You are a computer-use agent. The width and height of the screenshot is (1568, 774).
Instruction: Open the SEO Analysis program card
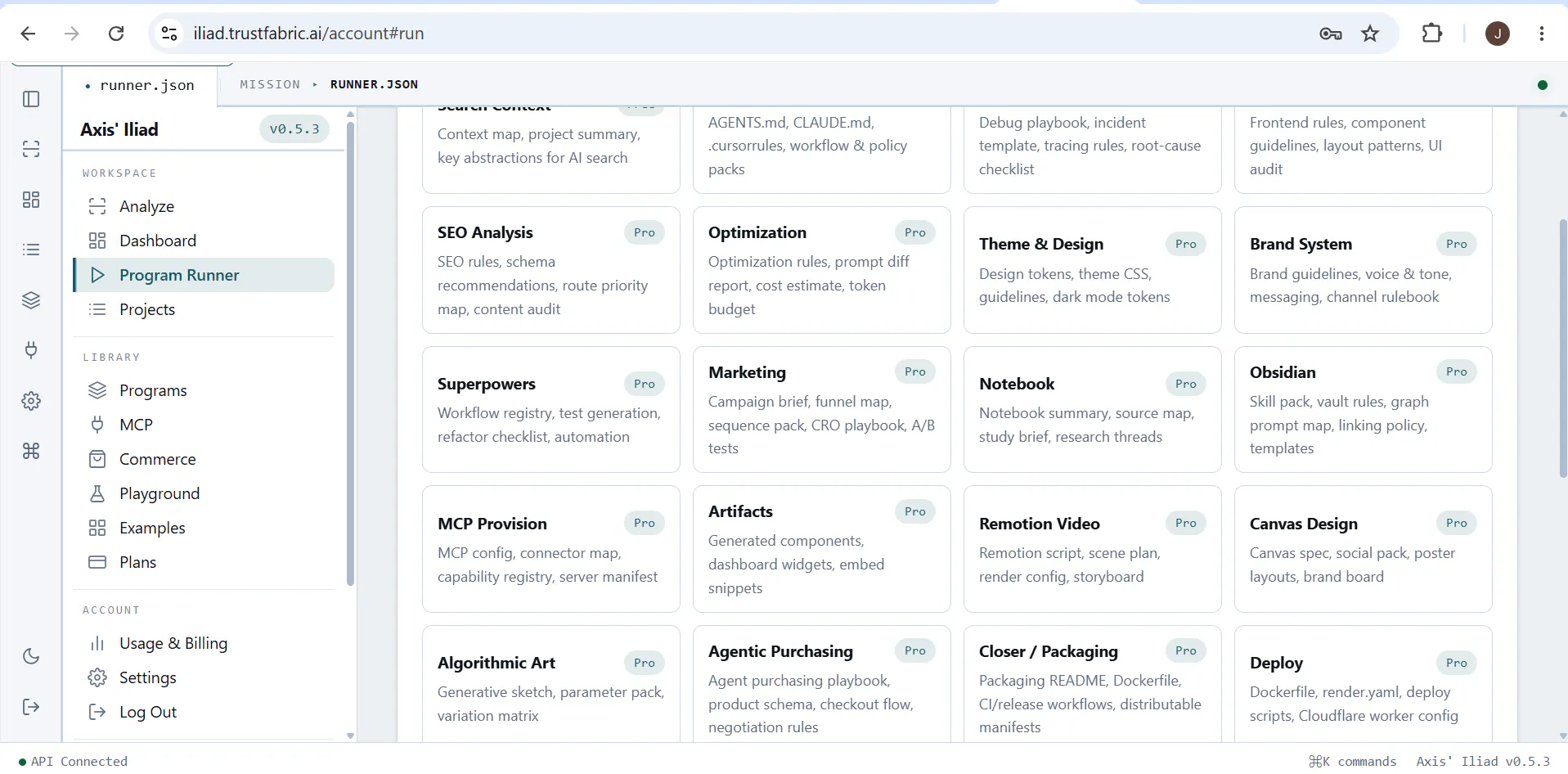pos(551,270)
